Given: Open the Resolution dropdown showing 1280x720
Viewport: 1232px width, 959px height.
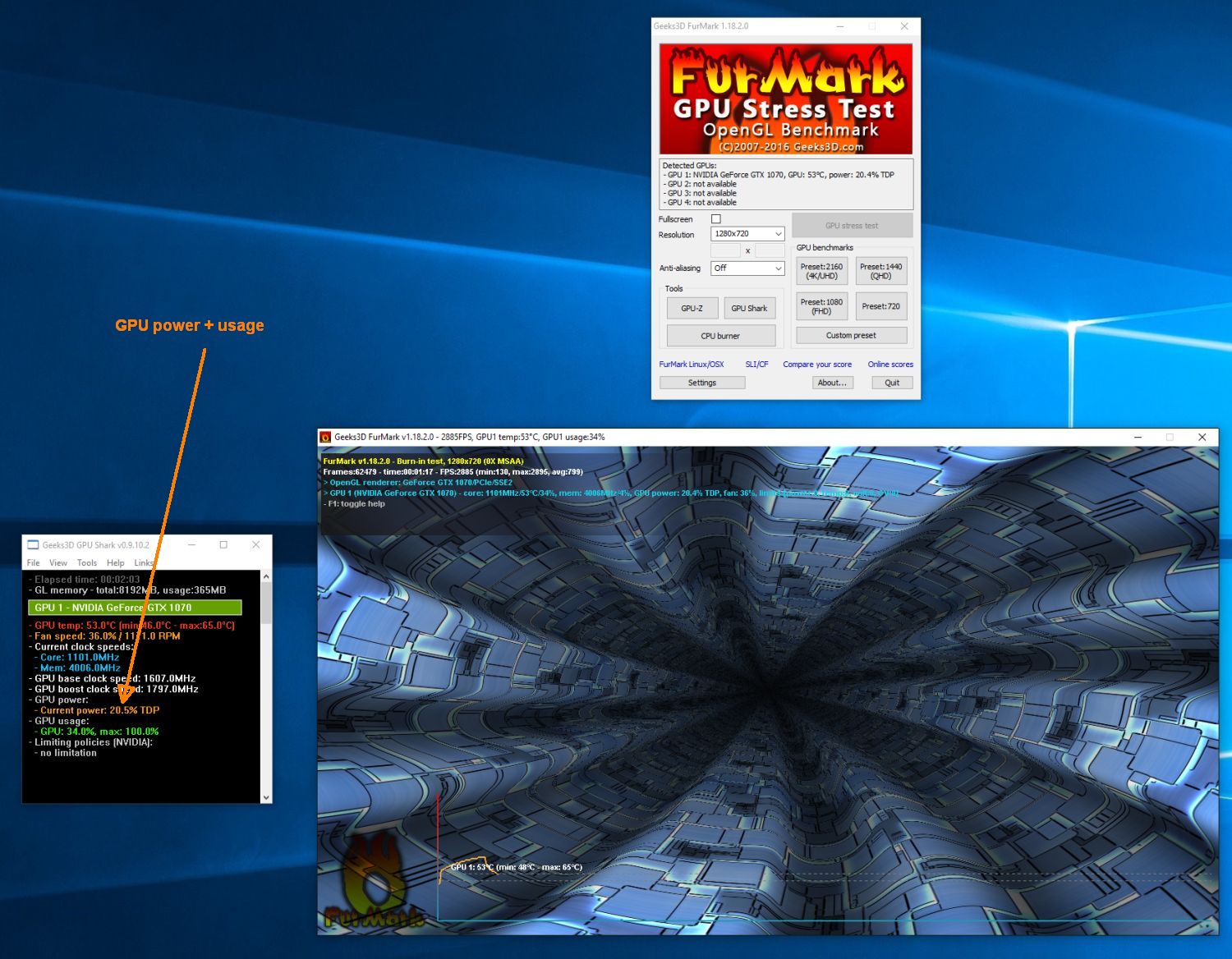Looking at the screenshot, I should (x=747, y=234).
